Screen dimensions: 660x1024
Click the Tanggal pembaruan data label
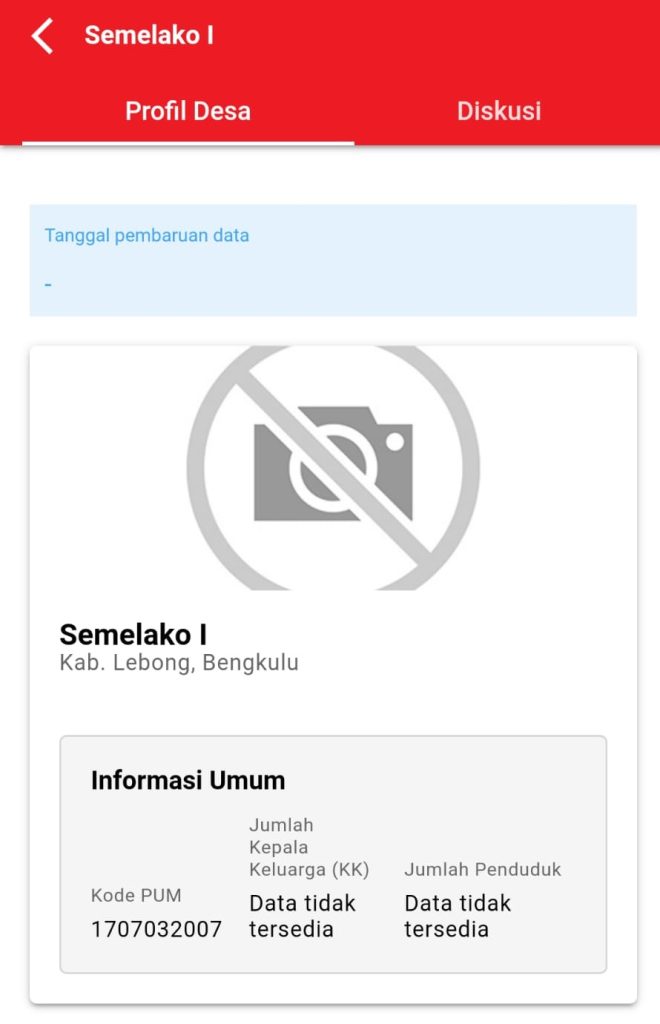click(x=147, y=236)
